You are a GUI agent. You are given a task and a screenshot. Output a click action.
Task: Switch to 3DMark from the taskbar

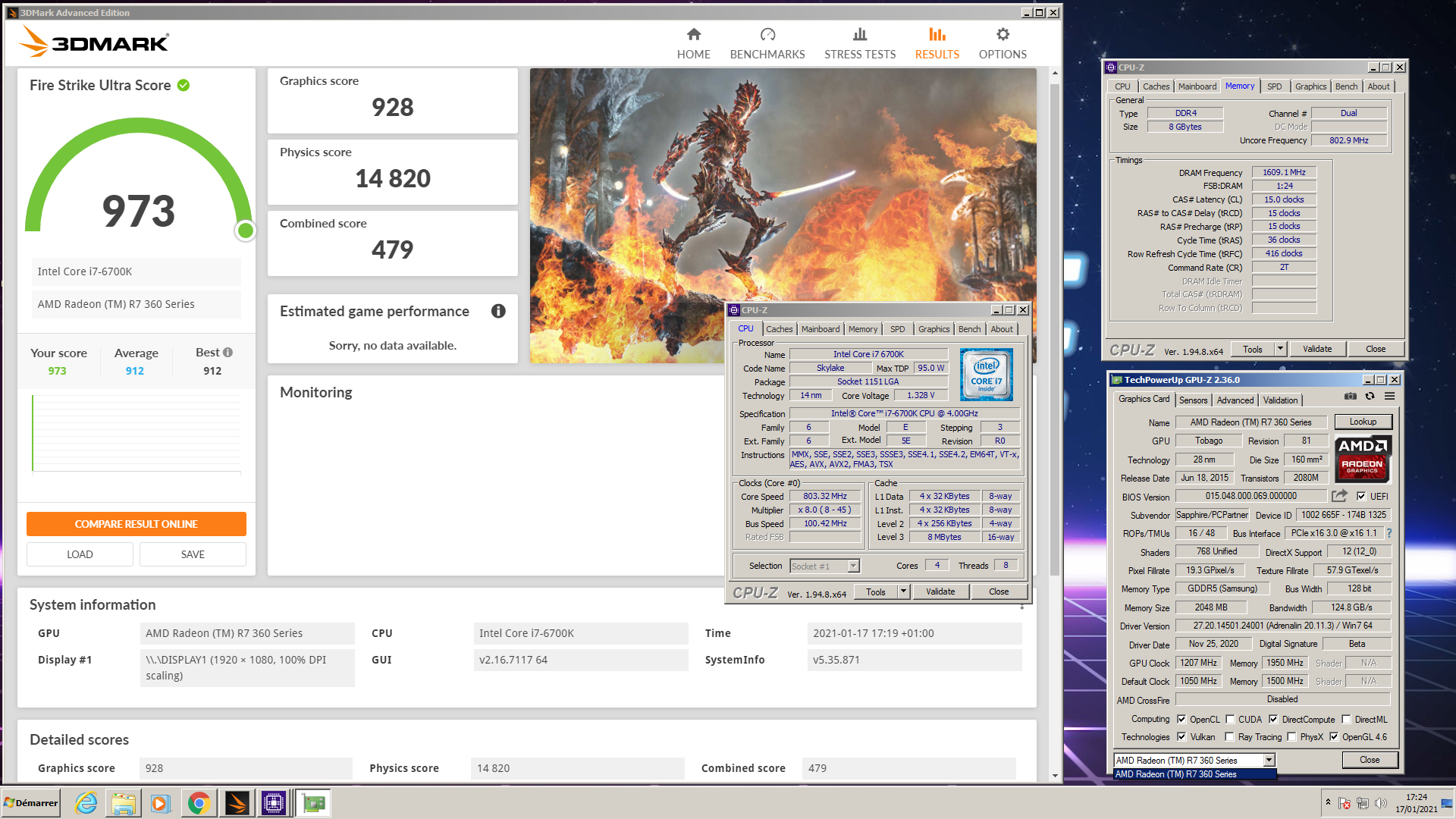point(237,803)
